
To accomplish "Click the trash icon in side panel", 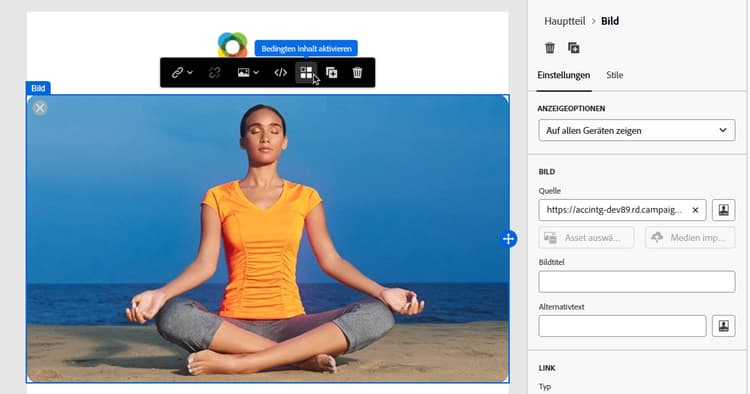I will pos(550,48).
